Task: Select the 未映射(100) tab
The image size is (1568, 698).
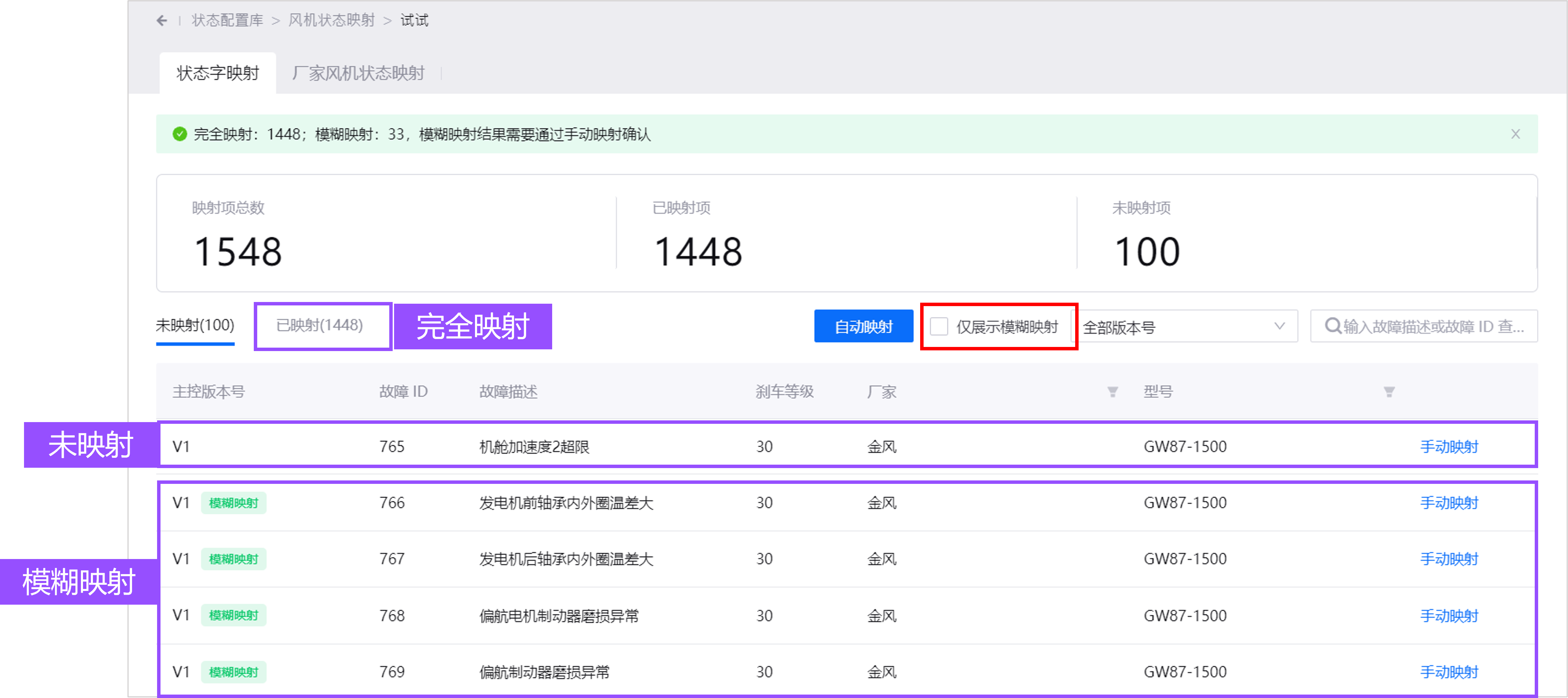Action: pos(195,325)
